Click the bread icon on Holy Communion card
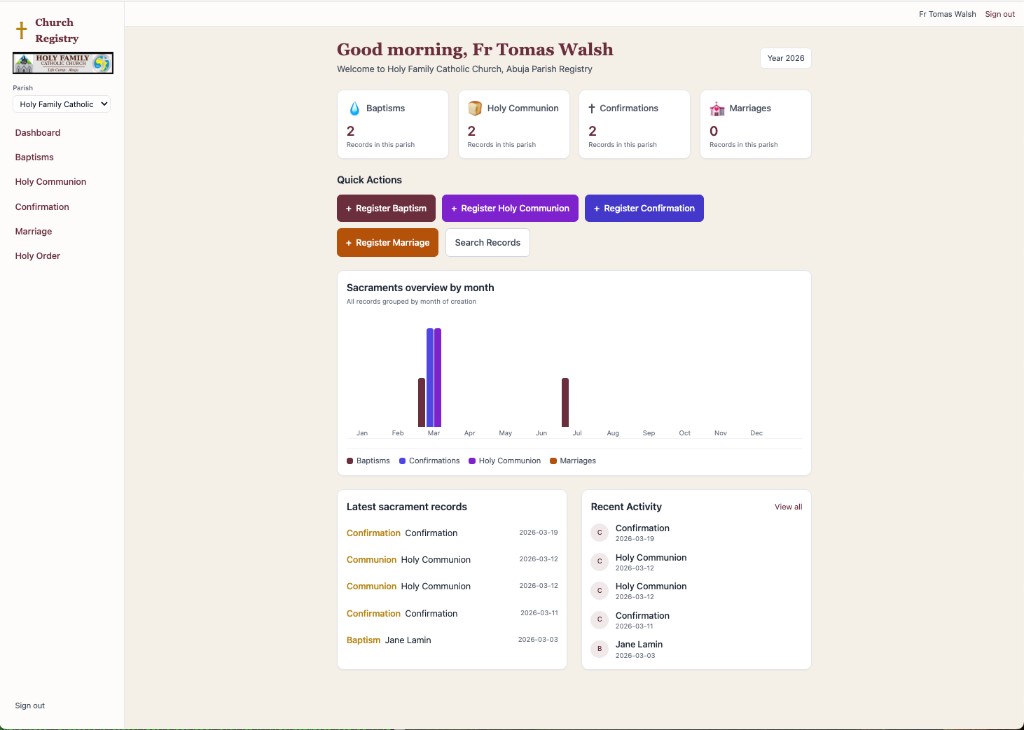1024x730 pixels. 476,107
